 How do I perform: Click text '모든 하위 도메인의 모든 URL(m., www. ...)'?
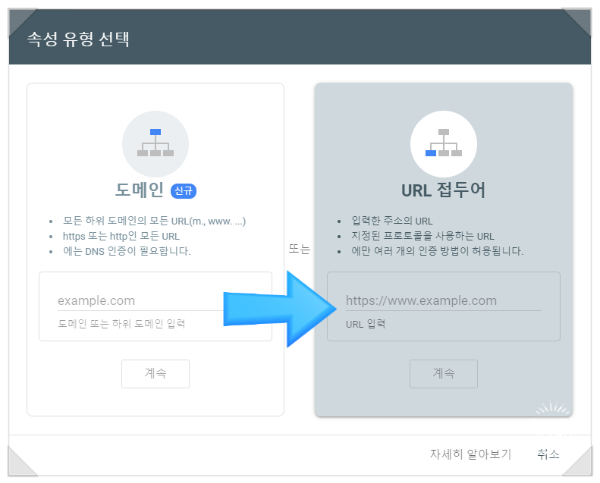coord(154,221)
